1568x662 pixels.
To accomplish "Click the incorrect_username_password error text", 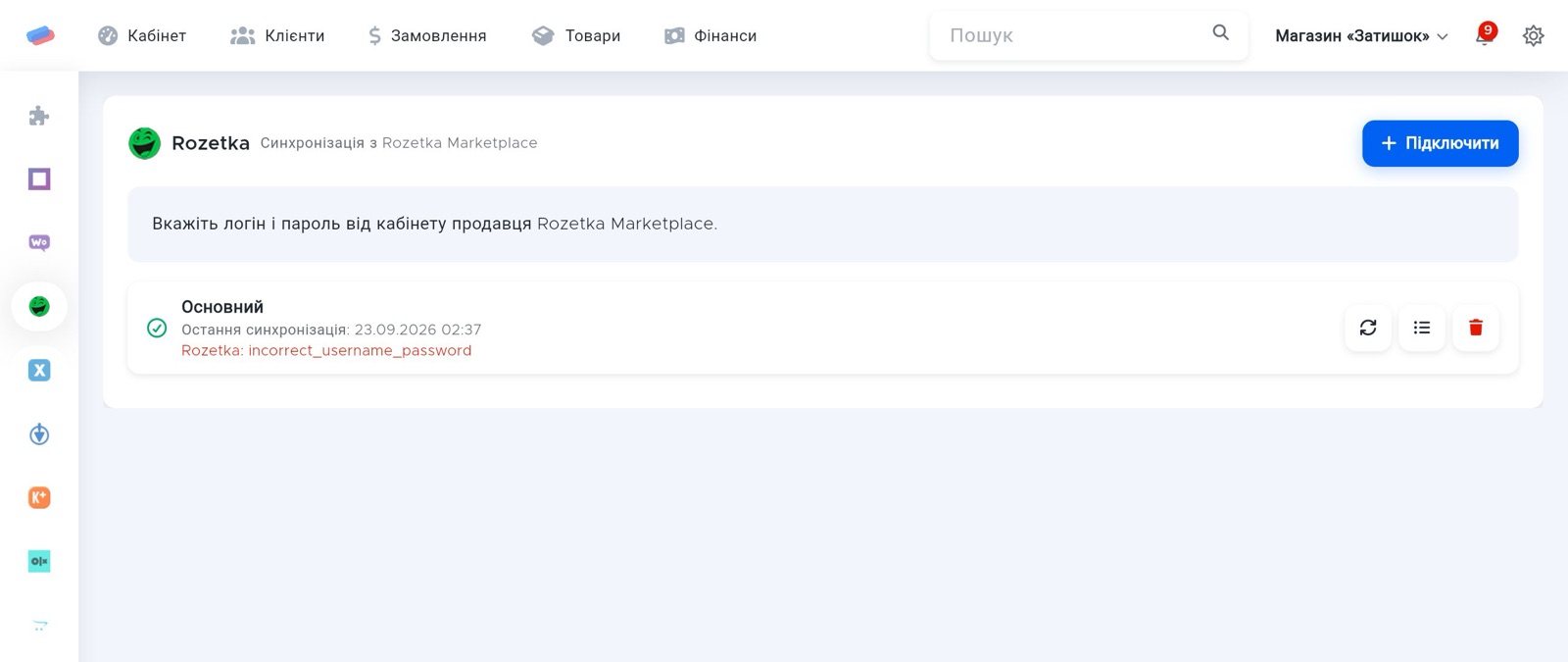I will coord(326,350).
